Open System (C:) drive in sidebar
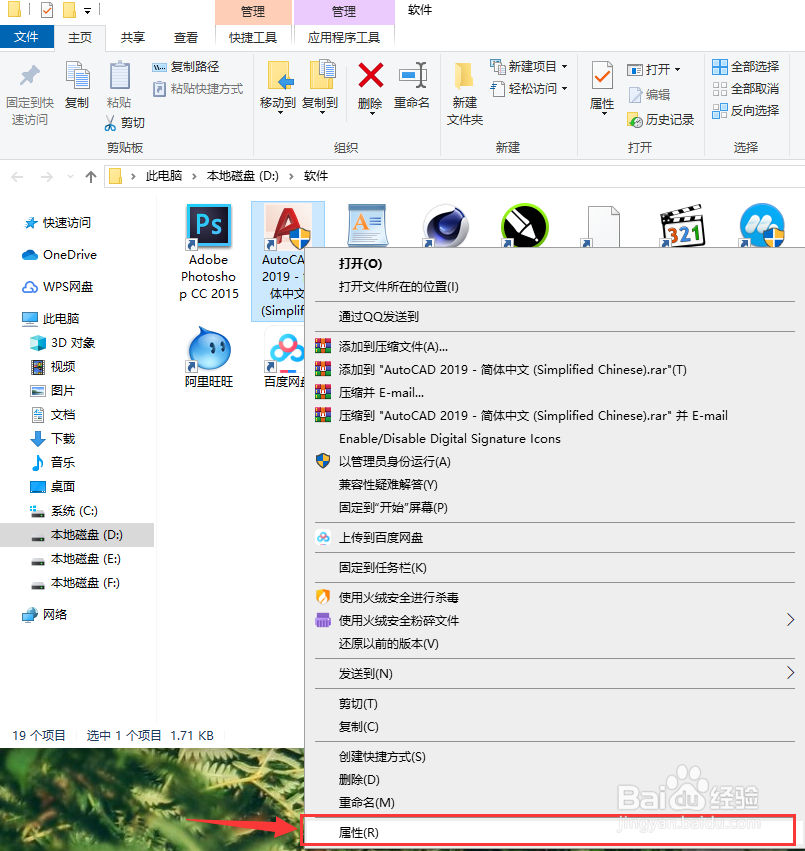This screenshot has height=851, width=805. (63, 511)
